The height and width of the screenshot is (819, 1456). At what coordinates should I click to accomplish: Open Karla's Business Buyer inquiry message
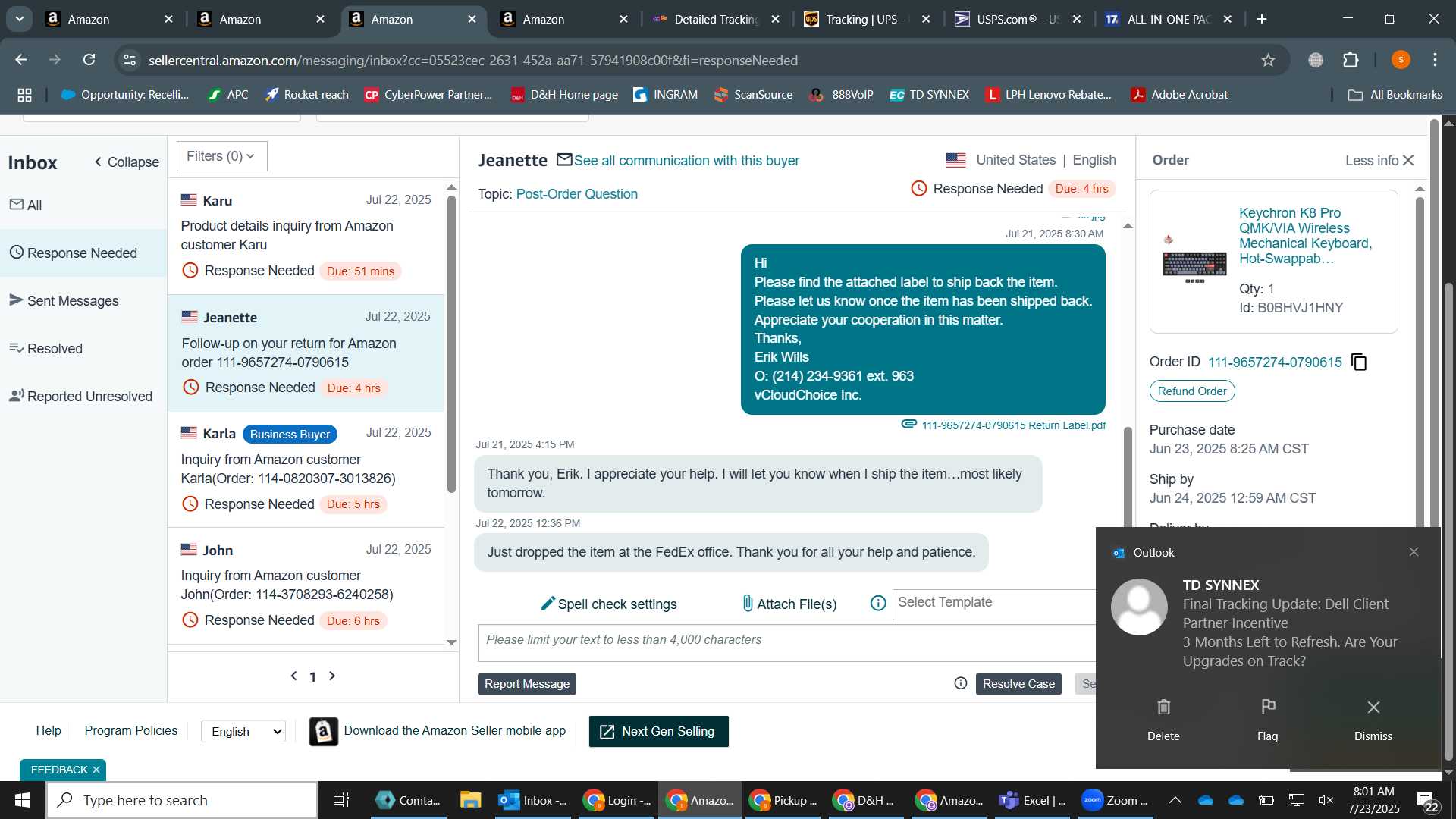click(x=306, y=469)
